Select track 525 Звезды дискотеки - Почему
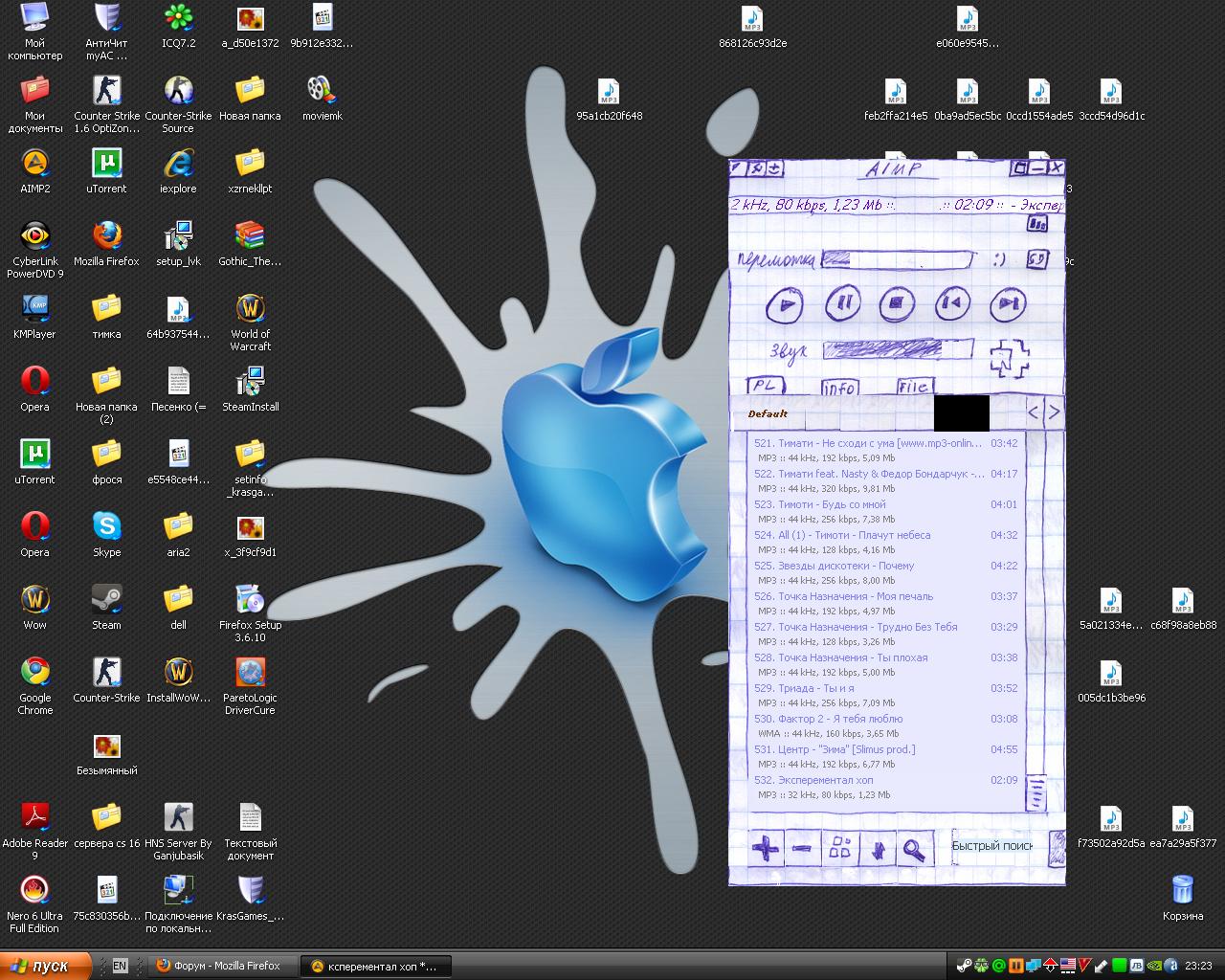 (886, 573)
